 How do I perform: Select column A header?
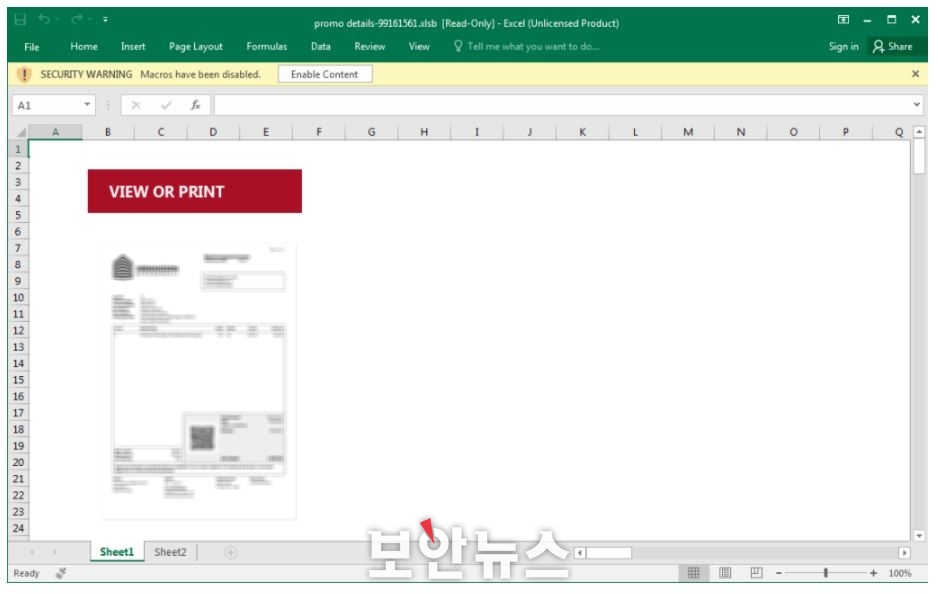(56, 132)
